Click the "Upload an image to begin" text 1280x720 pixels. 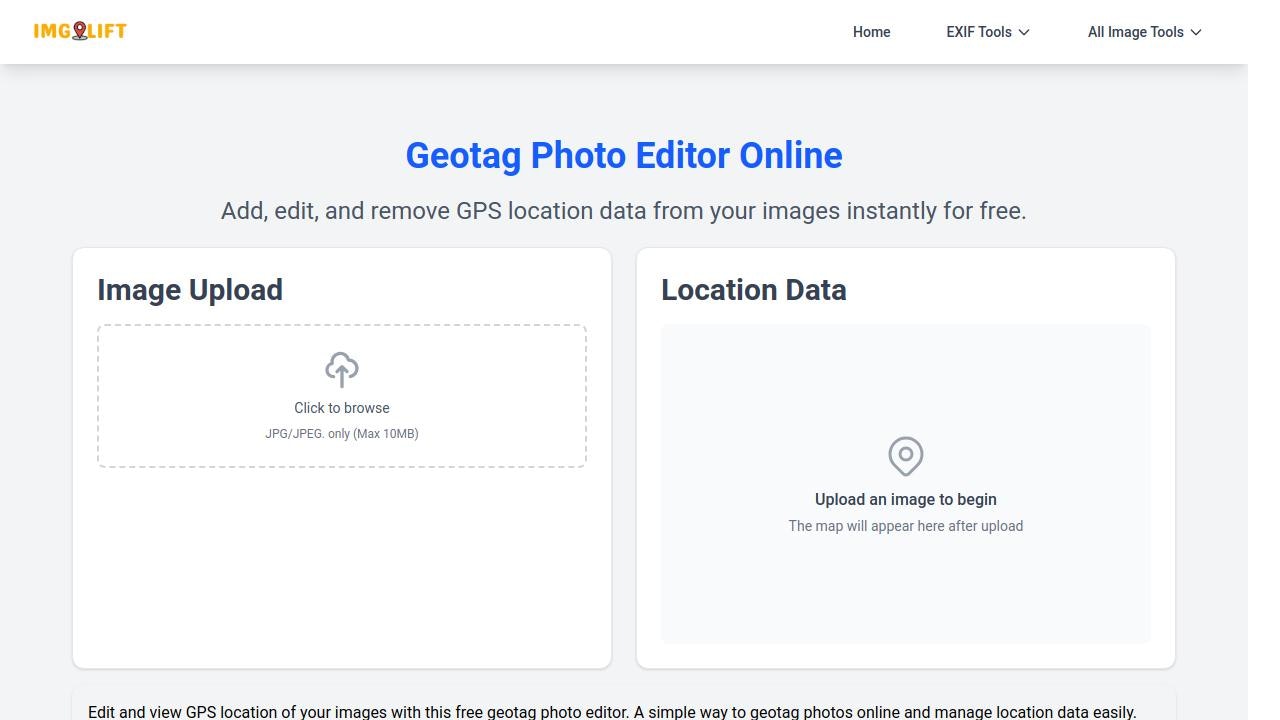point(906,499)
